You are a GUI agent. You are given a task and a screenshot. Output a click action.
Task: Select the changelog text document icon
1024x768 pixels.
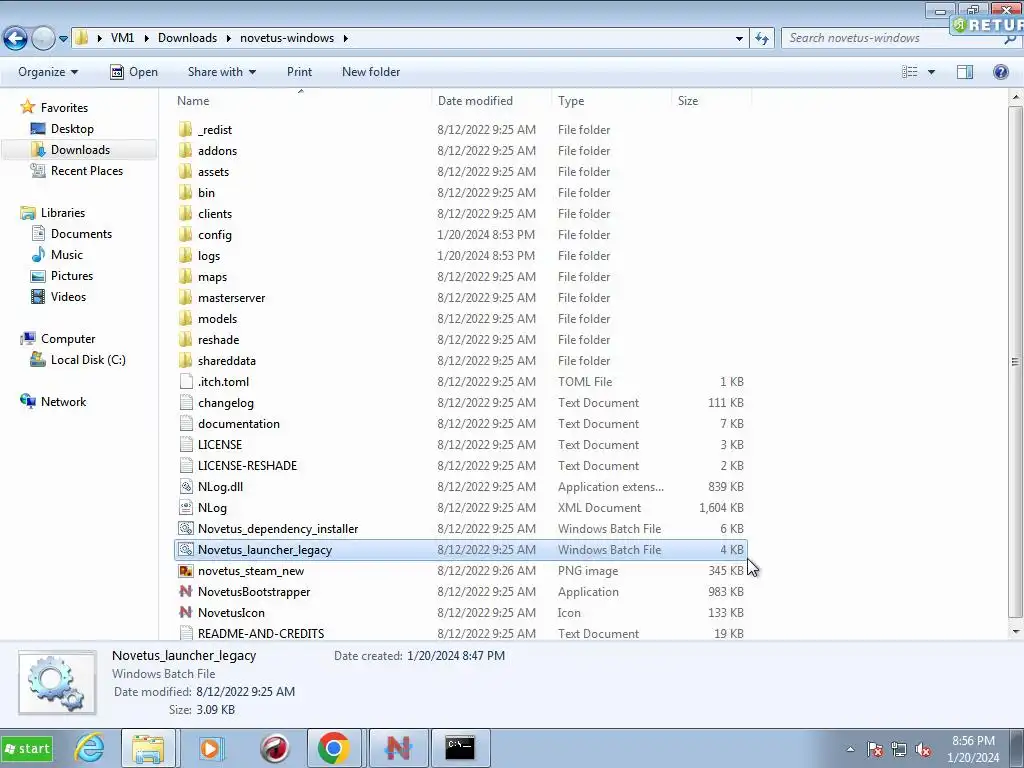coord(185,403)
